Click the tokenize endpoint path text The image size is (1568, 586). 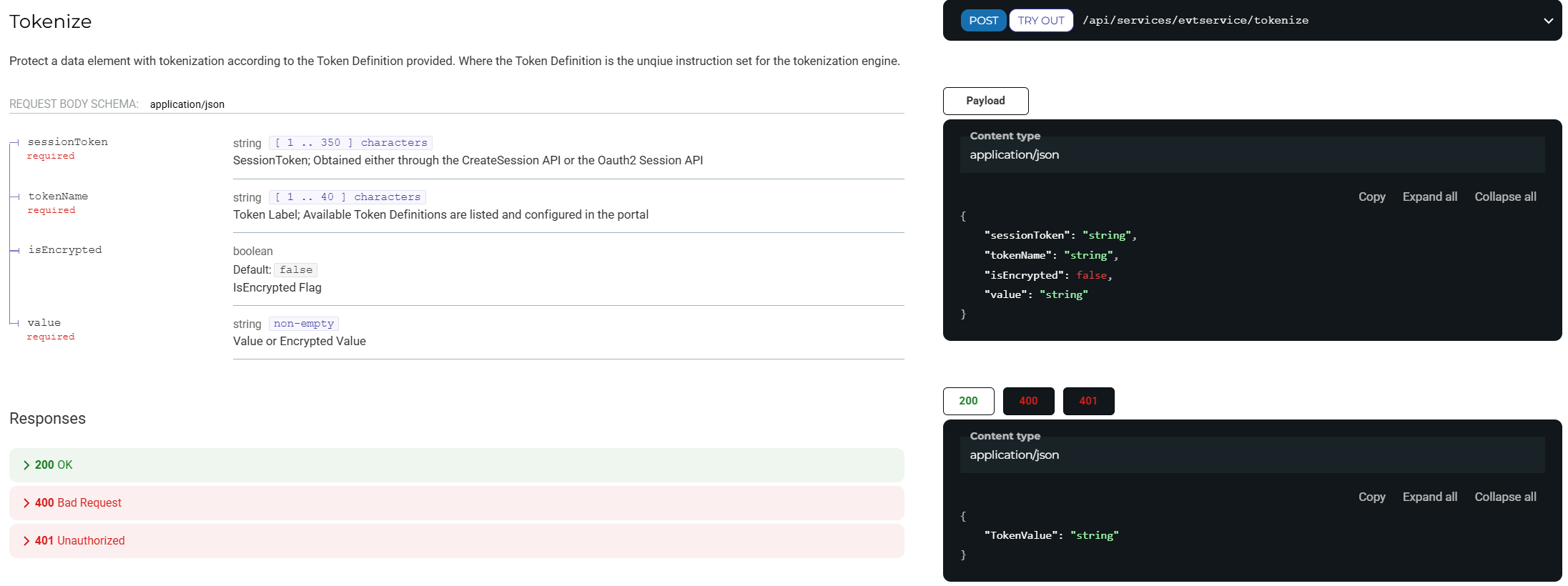coord(1195,21)
